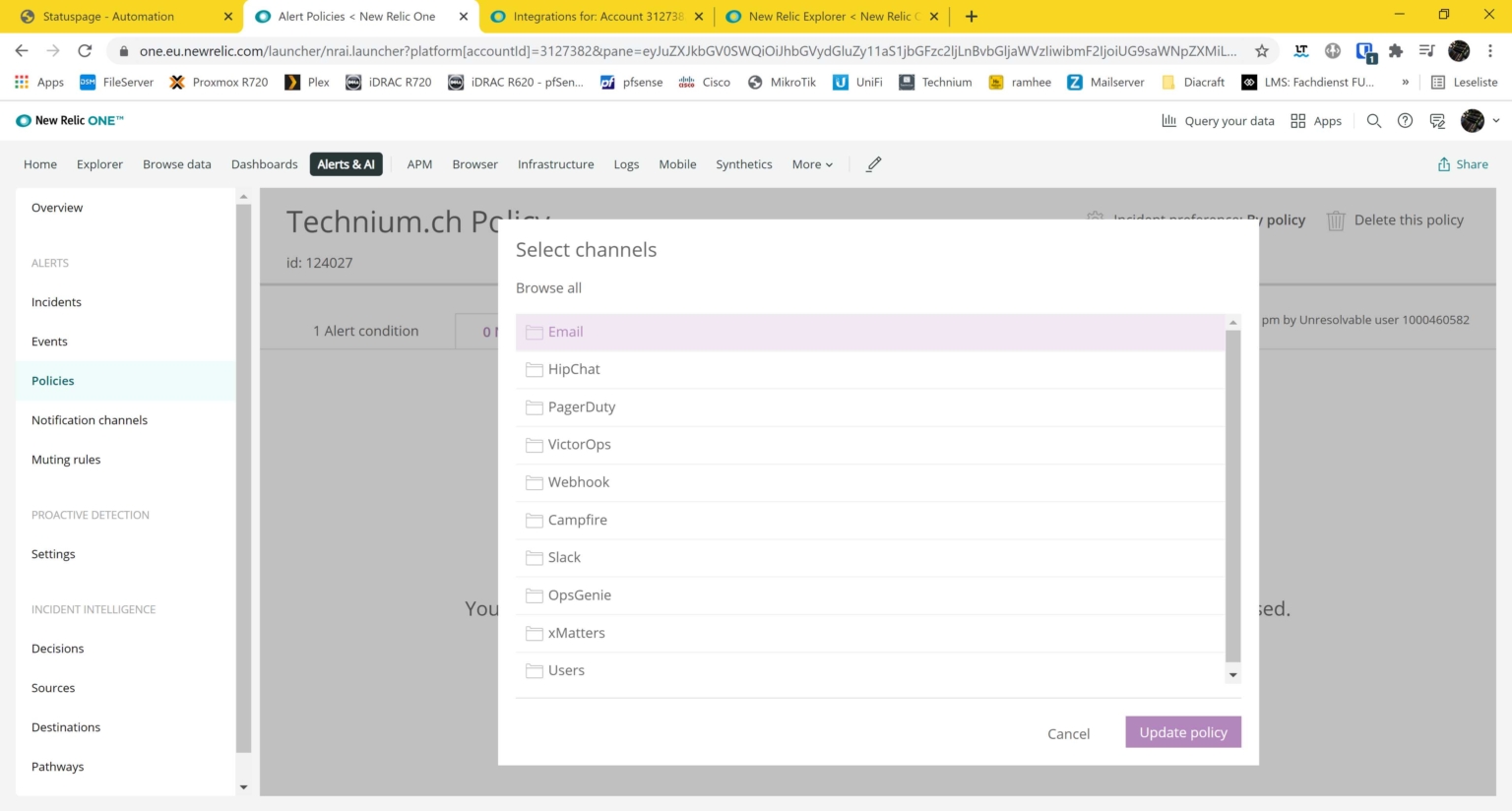The height and width of the screenshot is (811, 1512).
Task: Expand the More navigation menu
Action: (811, 164)
